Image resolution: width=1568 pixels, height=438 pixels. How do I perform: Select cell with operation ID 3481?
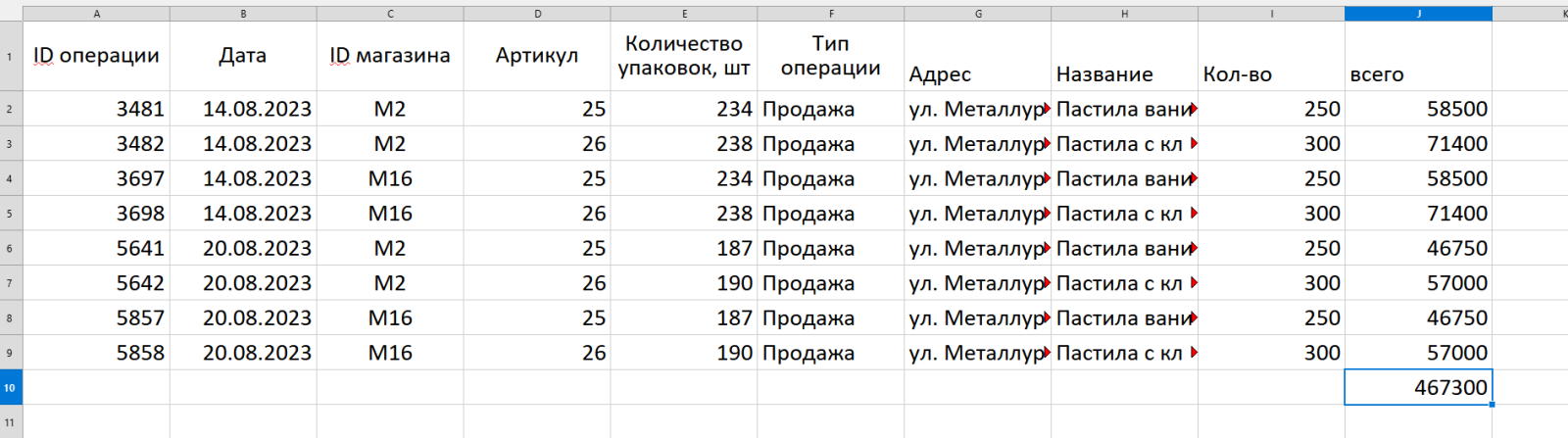point(96,109)
